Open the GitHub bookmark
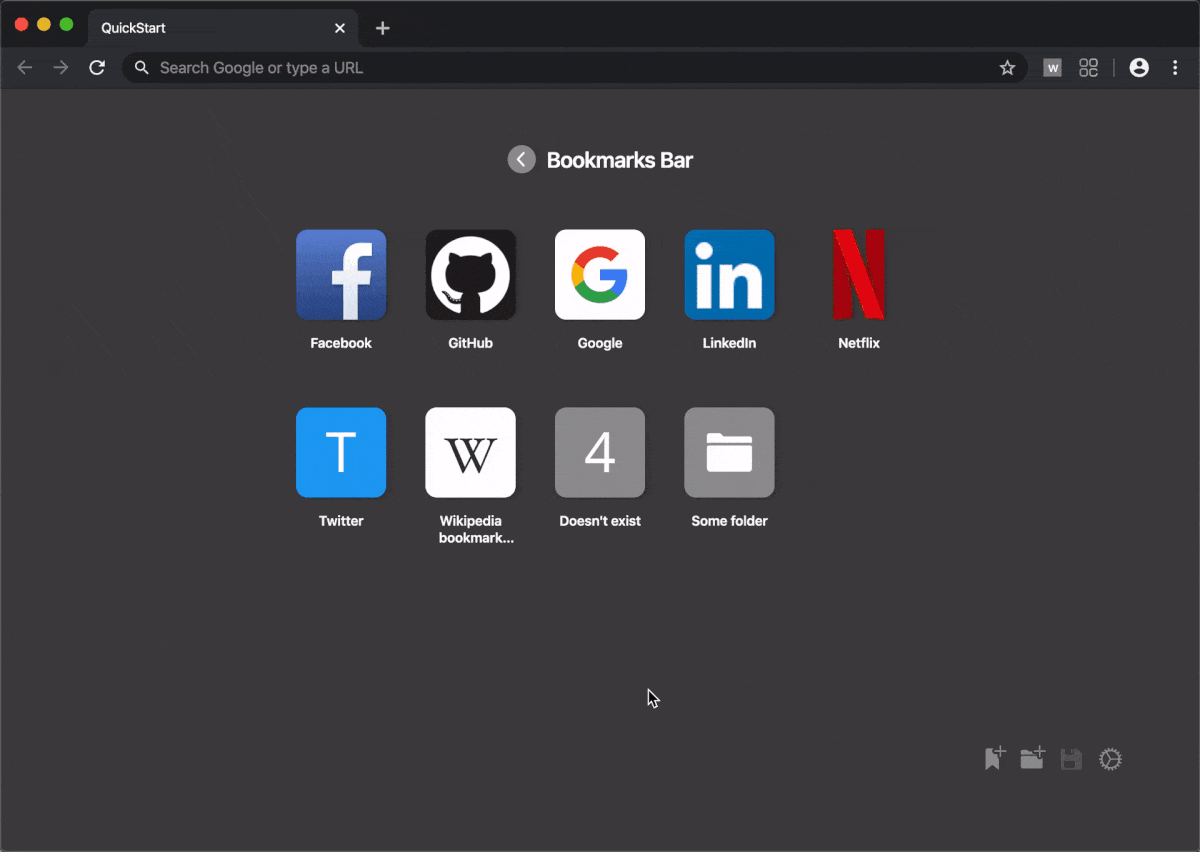This screenshot has height=852, width=1200. [470, 274]
